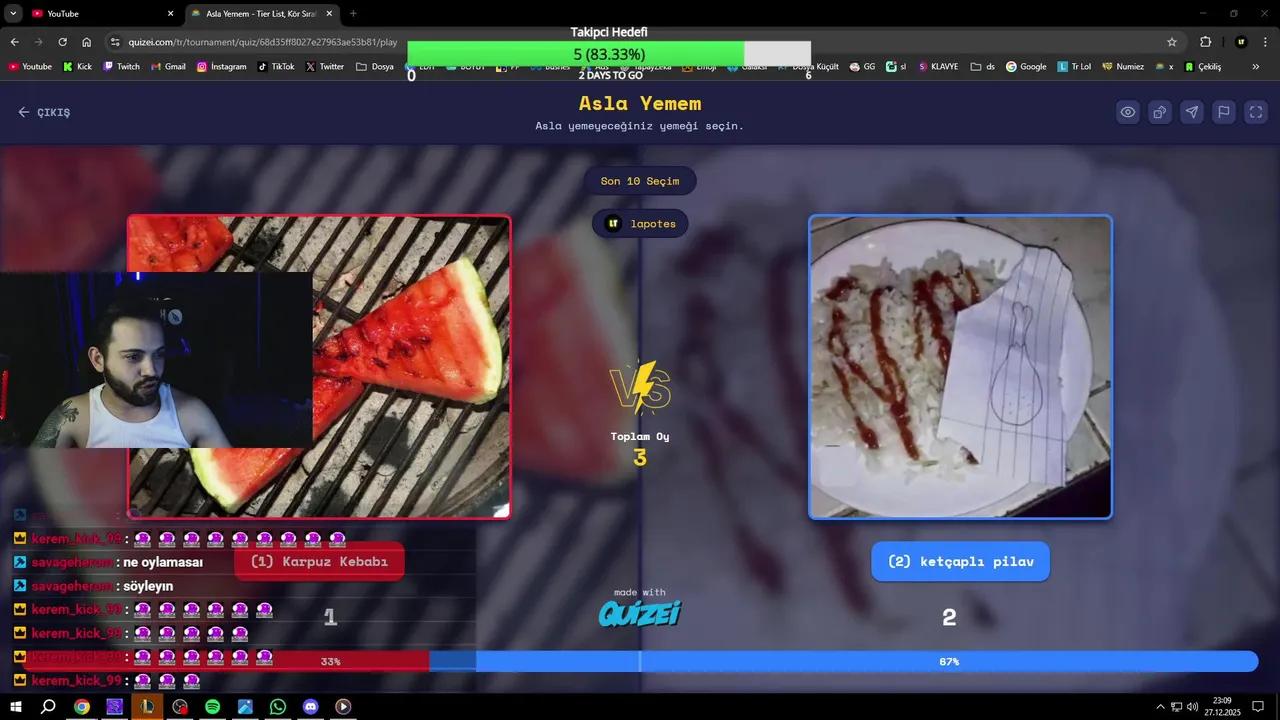1280x720 pixels.
Task: Show hidden system tray icons
Action: 1160,707
